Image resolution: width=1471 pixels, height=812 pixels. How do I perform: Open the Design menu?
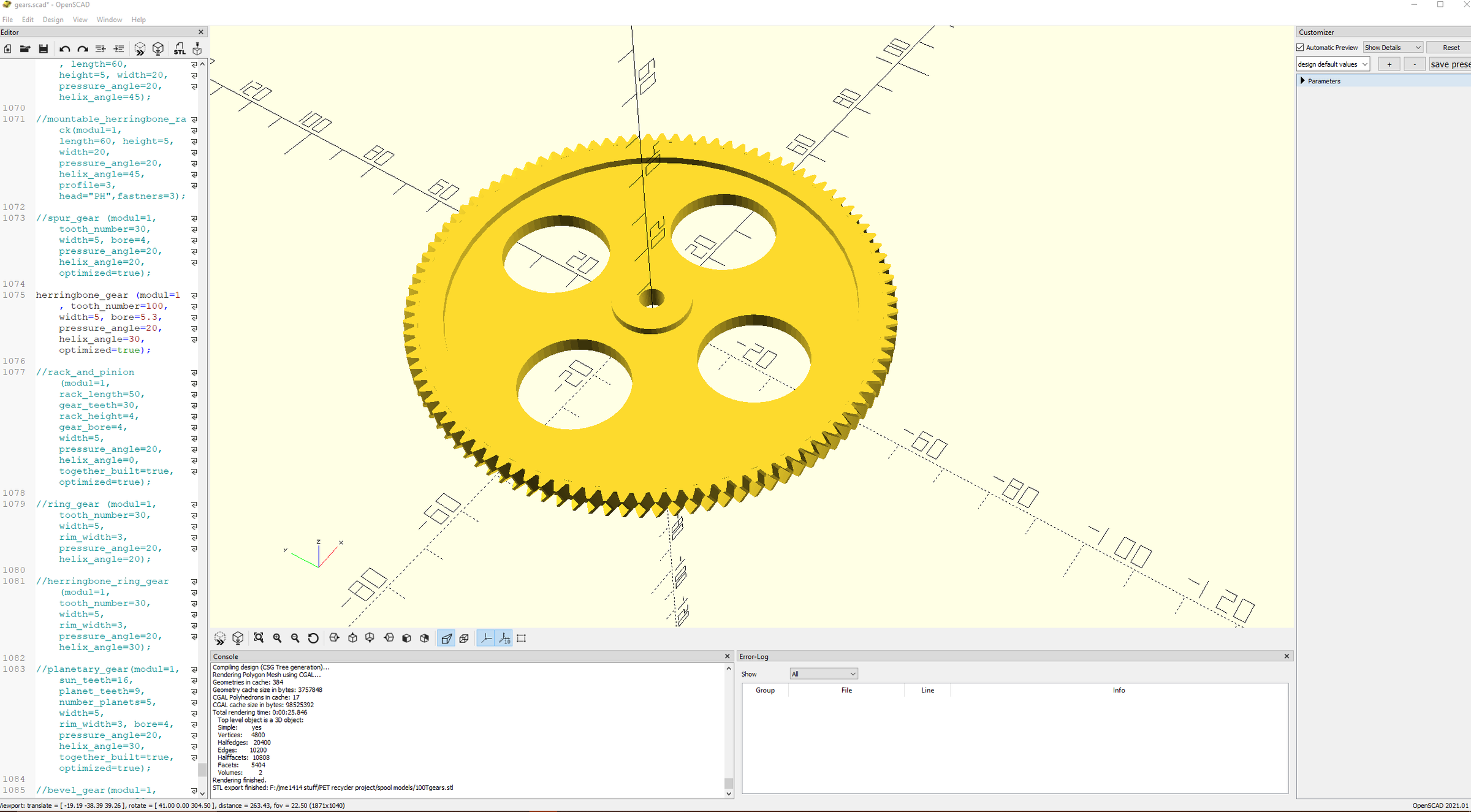click(53, 20)
